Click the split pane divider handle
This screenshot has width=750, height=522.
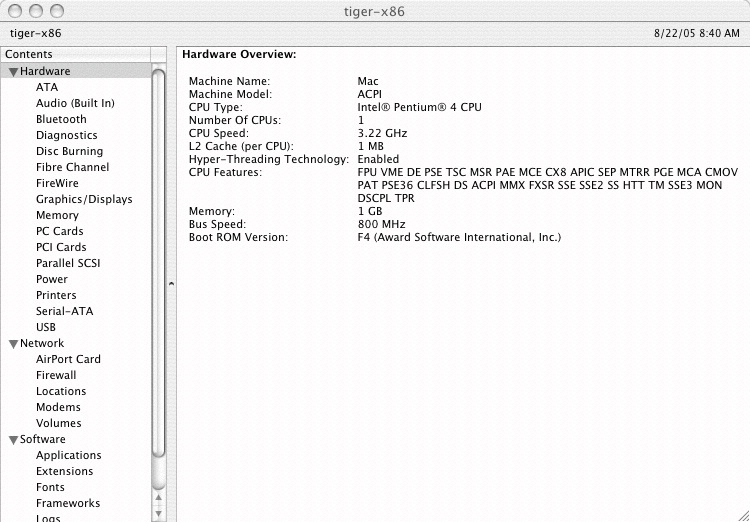(171, 285)
